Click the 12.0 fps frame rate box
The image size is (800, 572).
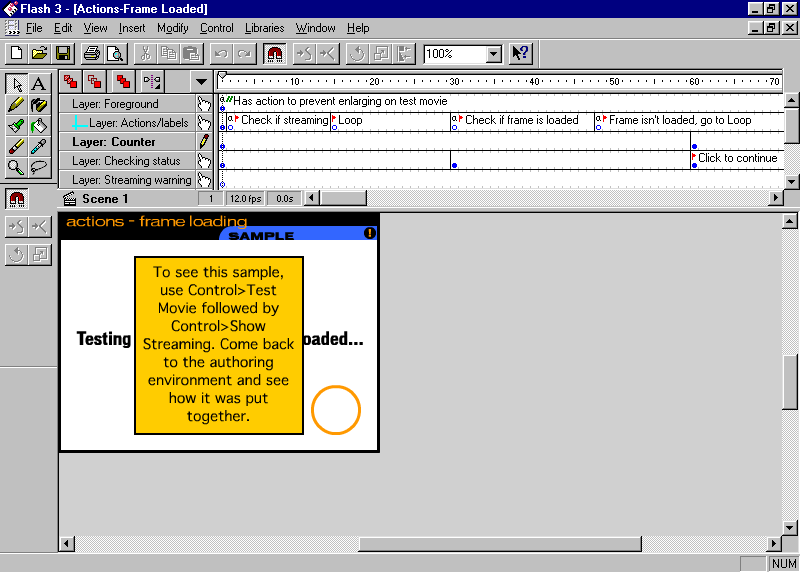click(245, 198)
